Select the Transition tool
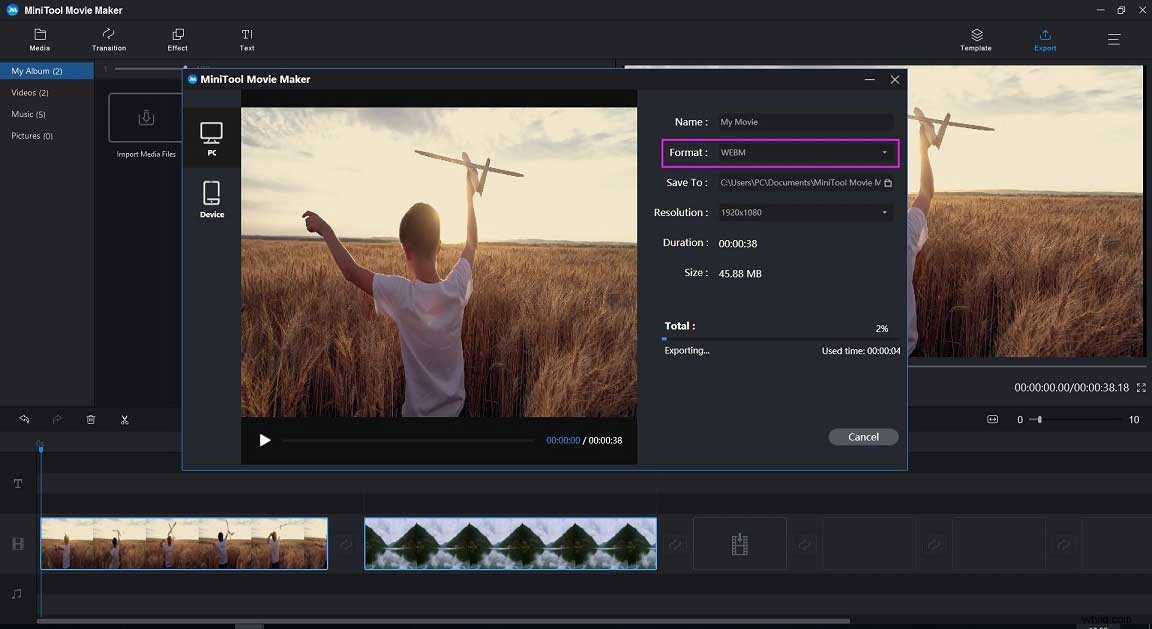Image resolution: width=1152 pixels, height=629 pixels. pos(108,40)
